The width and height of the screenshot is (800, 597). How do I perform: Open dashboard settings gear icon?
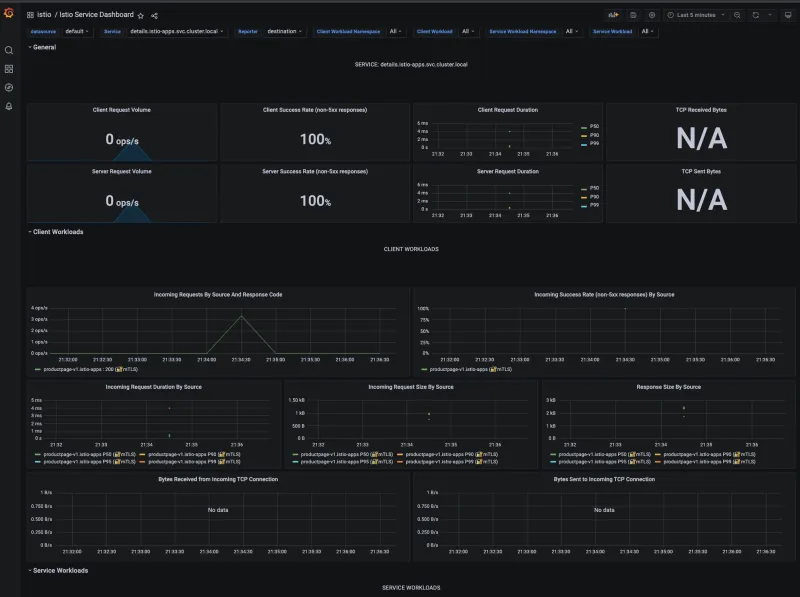click(x=652, y=14)
